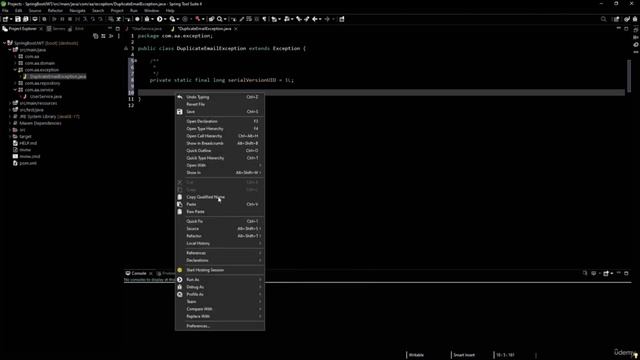Click Open Console icon in Console toolbar
Image resolution: width=640 pixels, height=360 pixels.
(606, 273)
